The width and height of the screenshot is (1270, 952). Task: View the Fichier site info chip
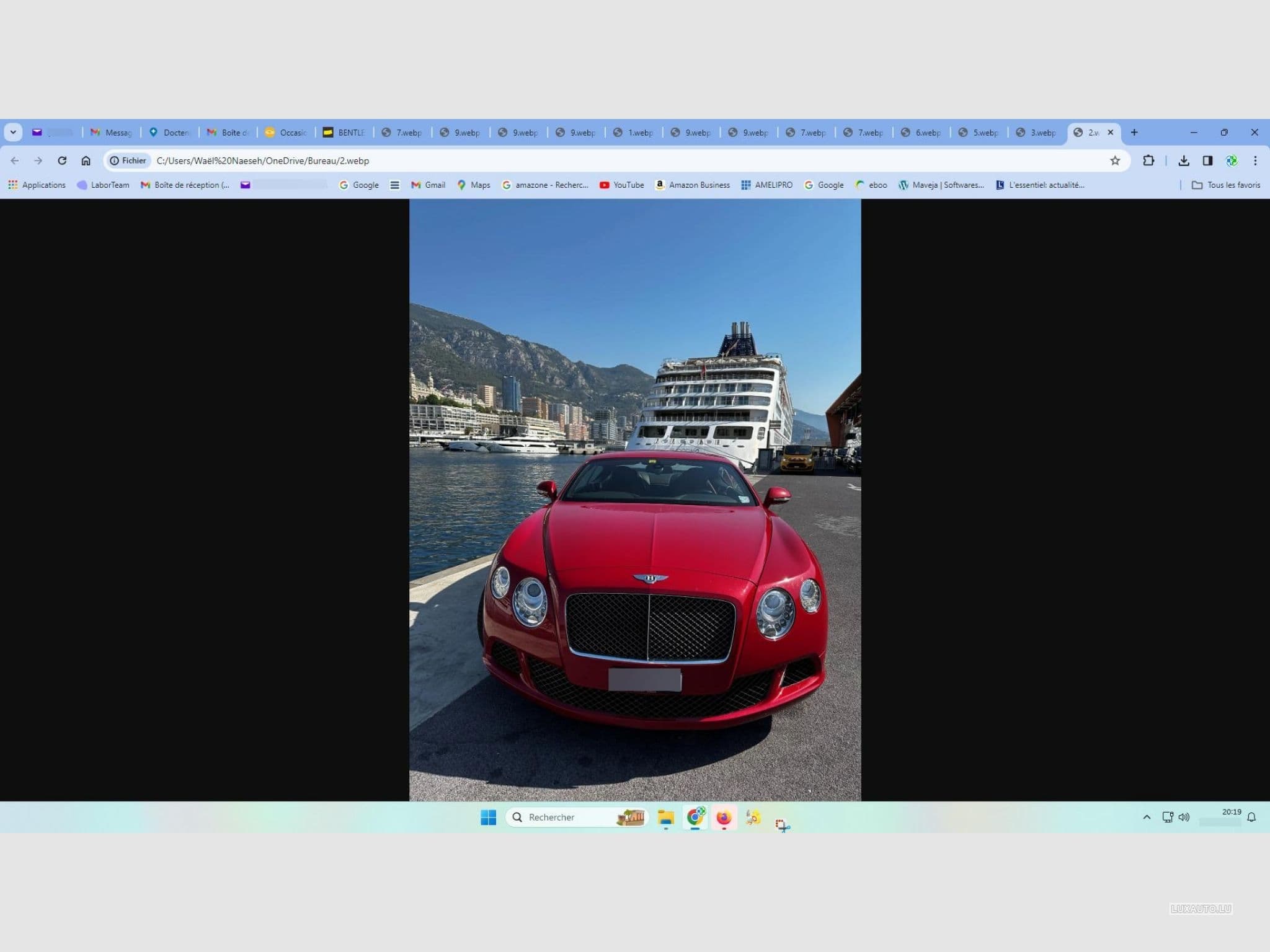[128, 161]
